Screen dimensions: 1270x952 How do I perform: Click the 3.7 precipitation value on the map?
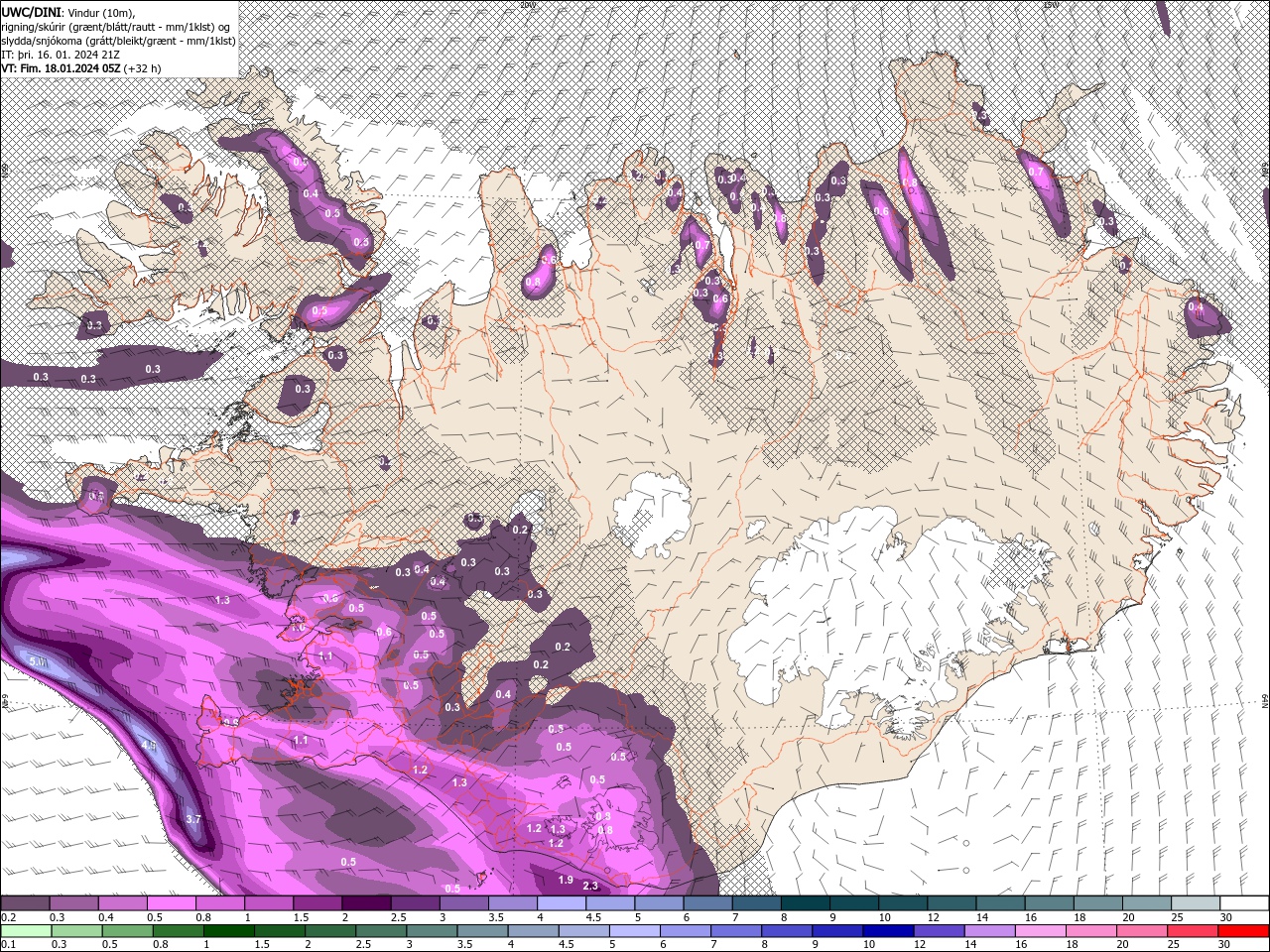click(x=193, y=819)
